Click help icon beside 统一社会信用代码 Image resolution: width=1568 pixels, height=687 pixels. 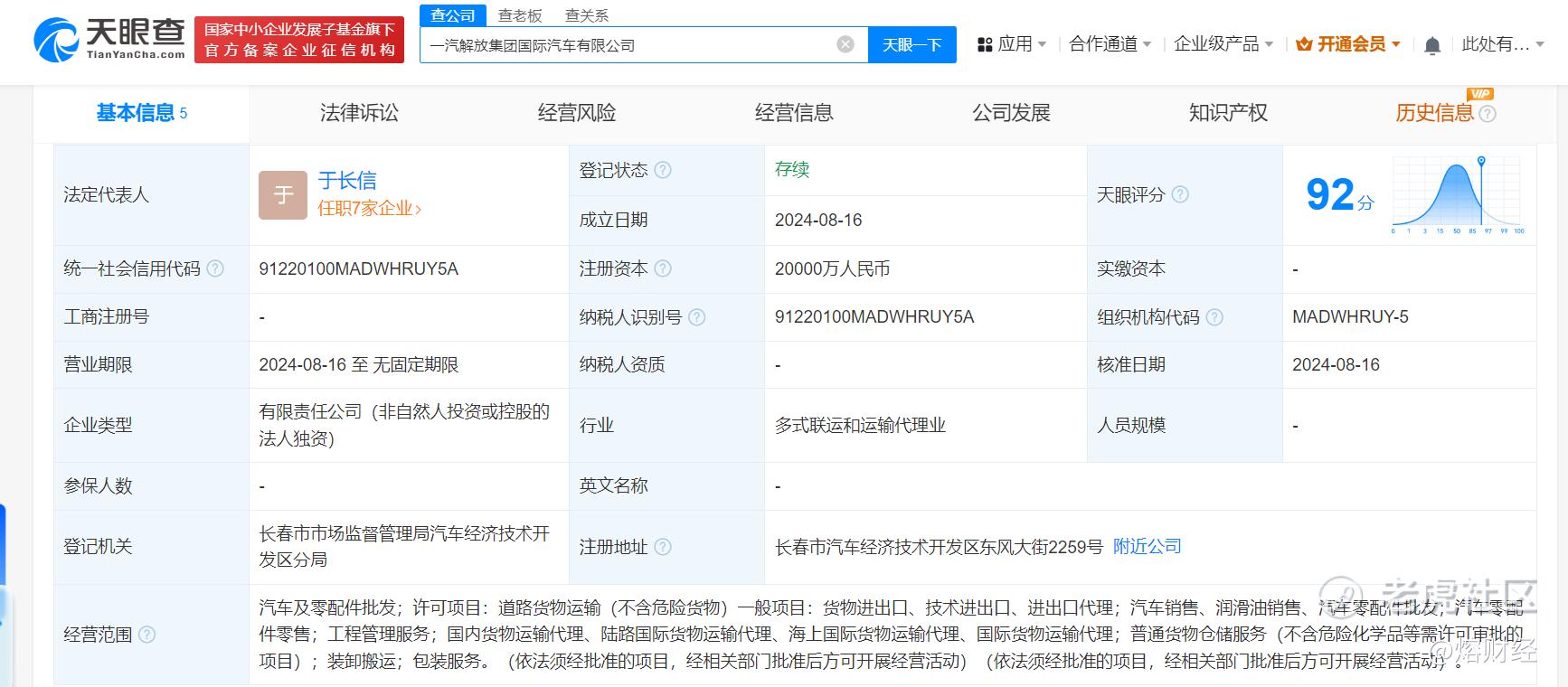(215, 268)
